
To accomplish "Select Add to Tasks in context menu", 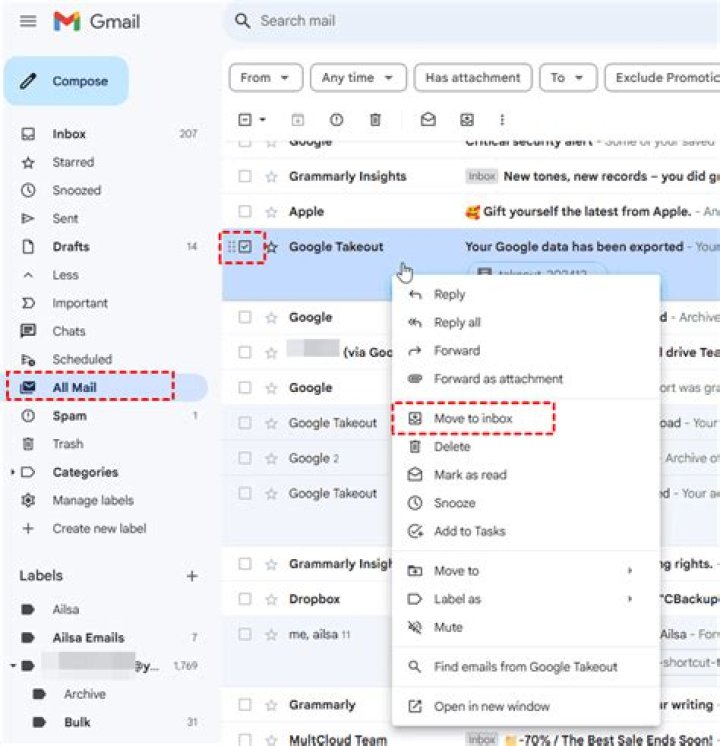I will (526, 531).
